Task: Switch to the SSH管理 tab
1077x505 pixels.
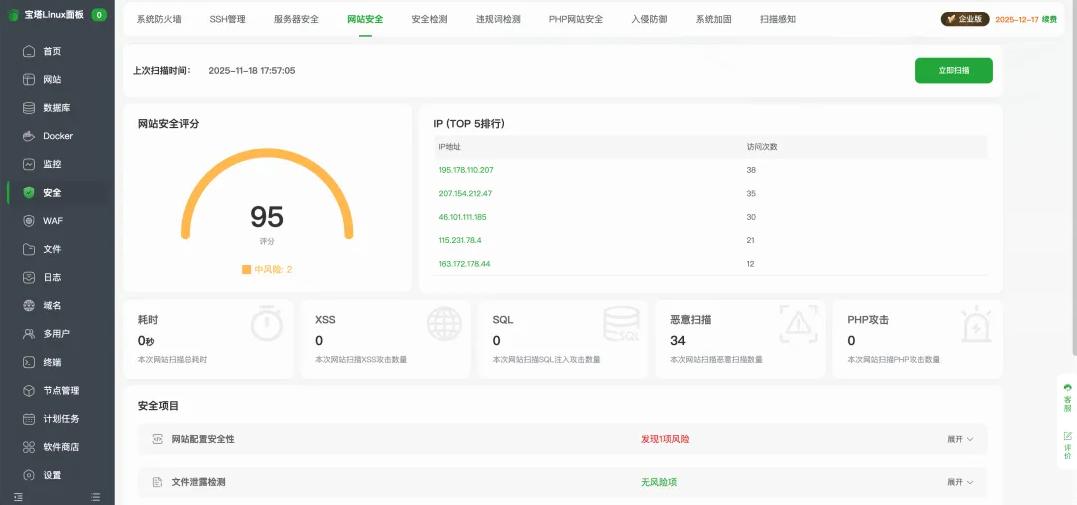Action: 227,19
